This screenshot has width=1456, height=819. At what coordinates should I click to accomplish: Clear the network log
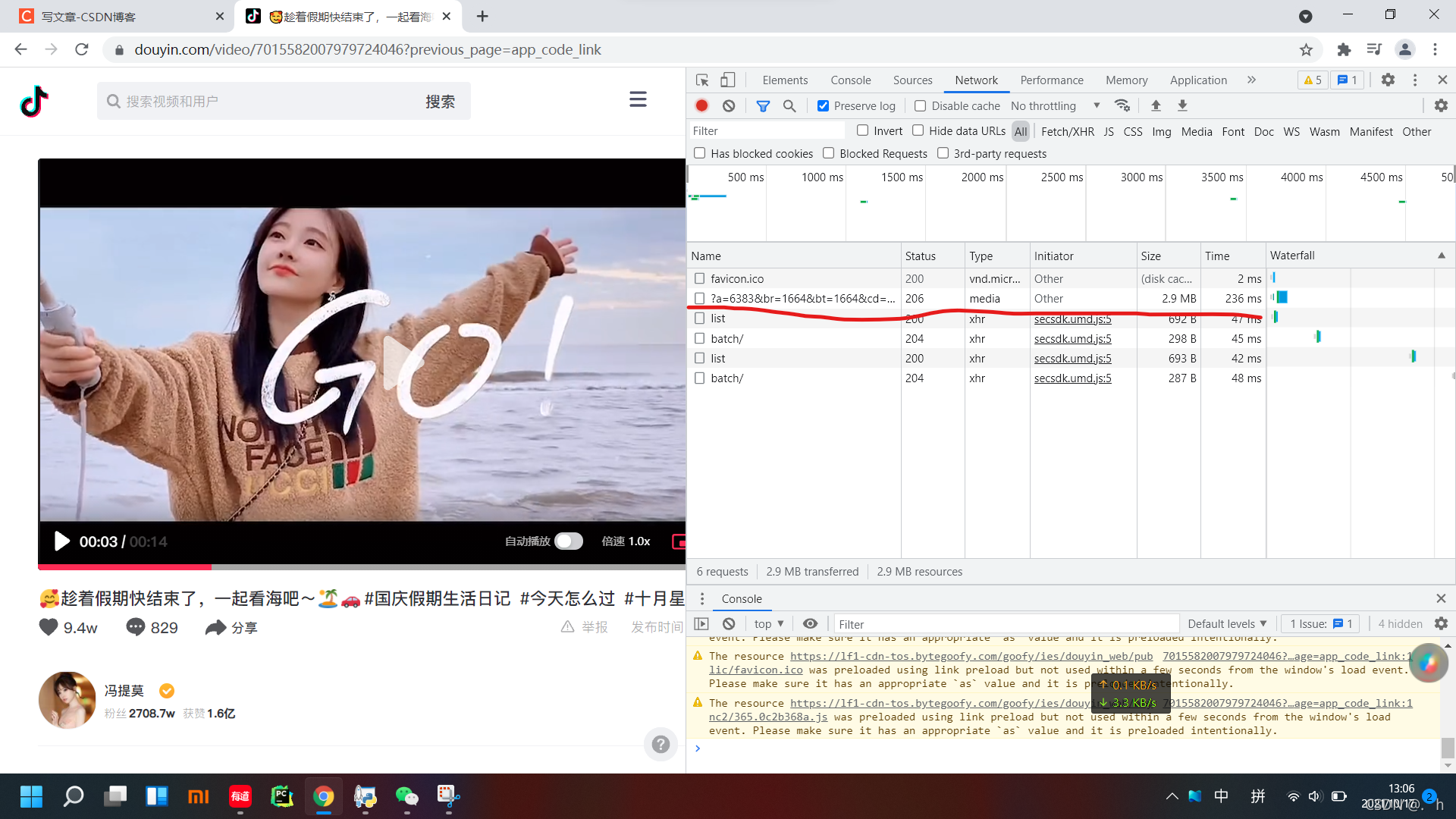(x=729, y=106)
